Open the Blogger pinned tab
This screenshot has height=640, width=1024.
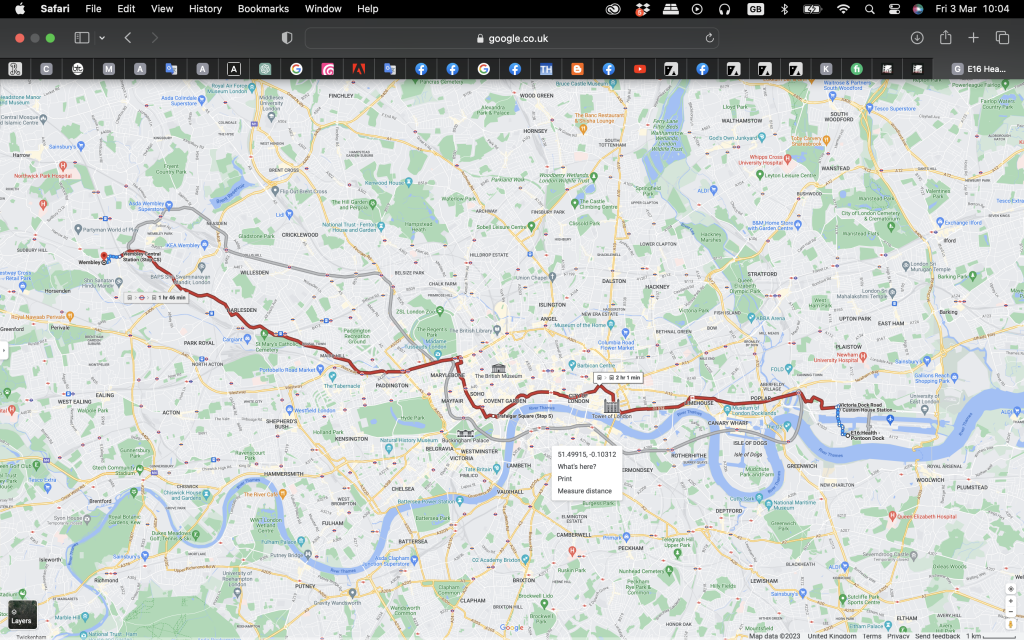(x=577, y=69)
